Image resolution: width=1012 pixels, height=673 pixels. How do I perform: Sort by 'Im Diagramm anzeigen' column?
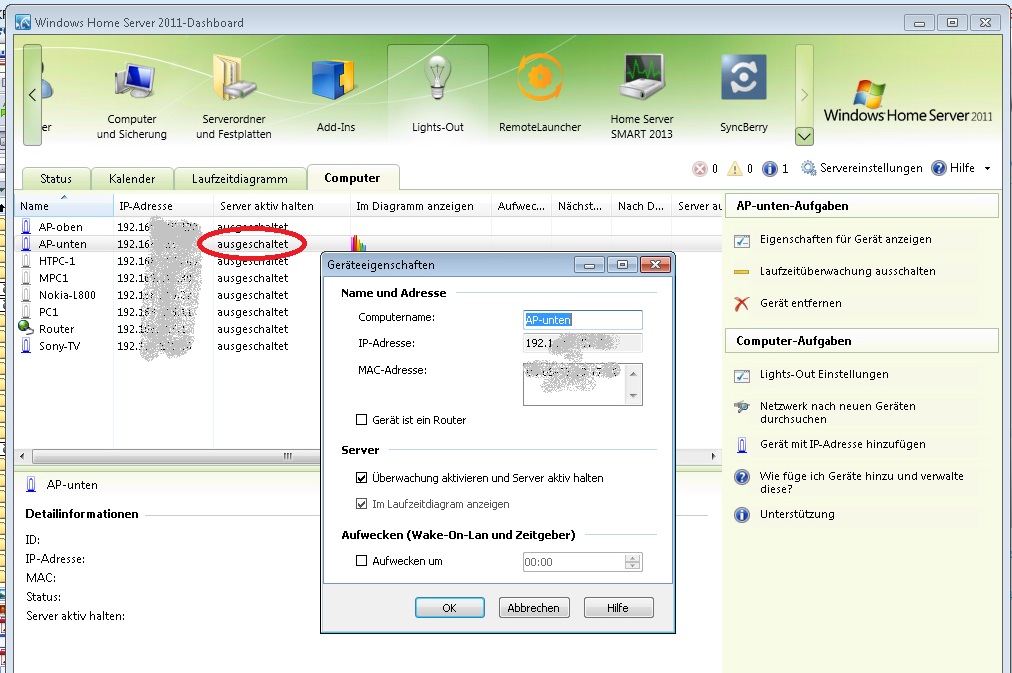(x=420, y=206)
